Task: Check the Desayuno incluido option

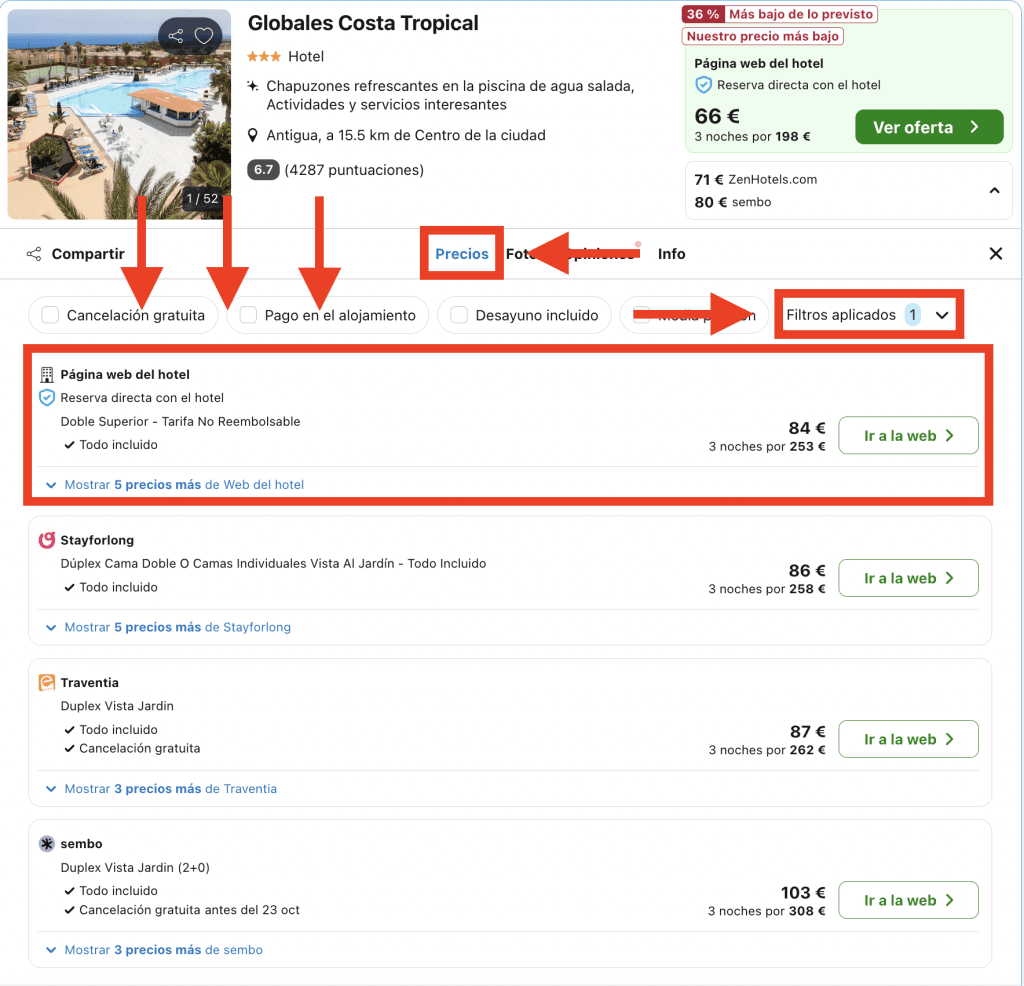Action: [x=459, y=316]
